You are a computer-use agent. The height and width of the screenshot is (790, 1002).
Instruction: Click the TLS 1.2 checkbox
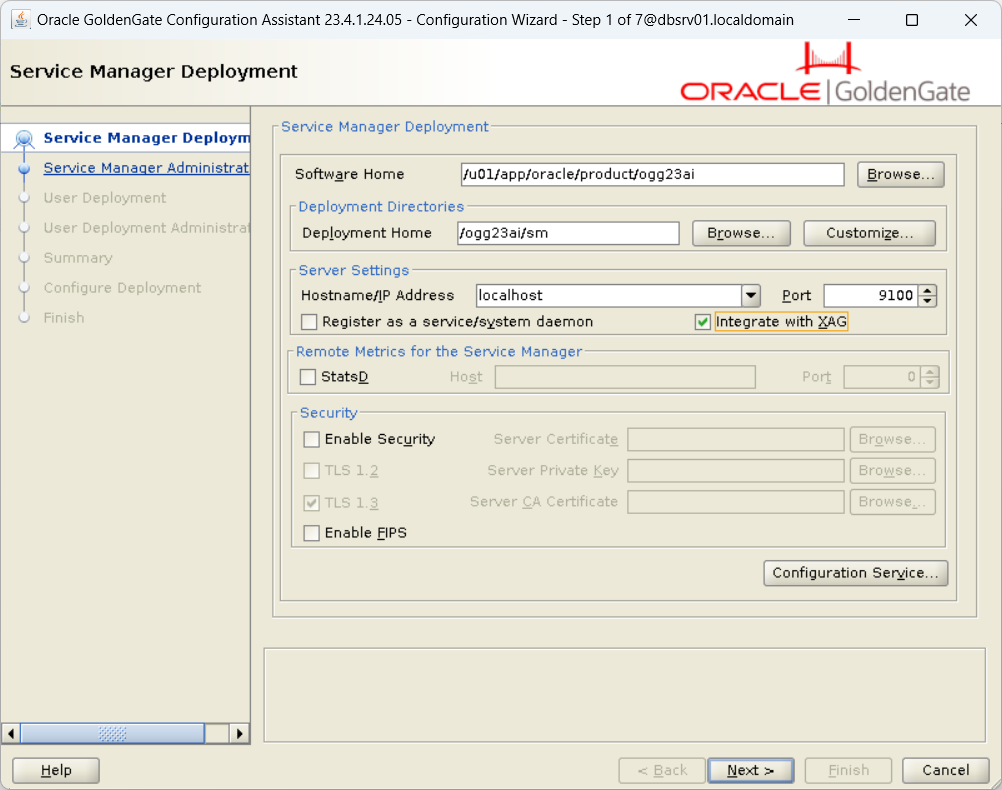[311, 470]
